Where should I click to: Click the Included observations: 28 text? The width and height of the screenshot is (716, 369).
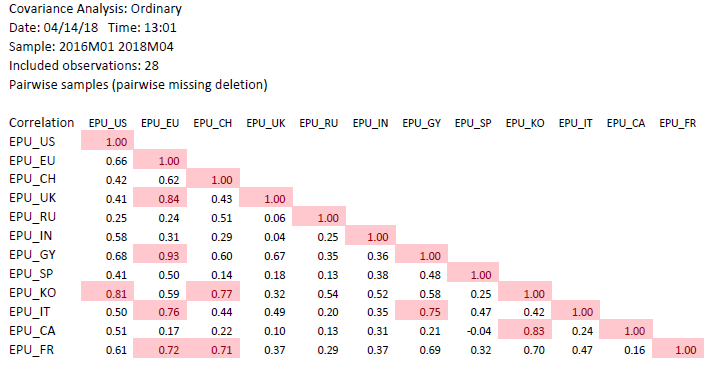click(x=84, y=66)
